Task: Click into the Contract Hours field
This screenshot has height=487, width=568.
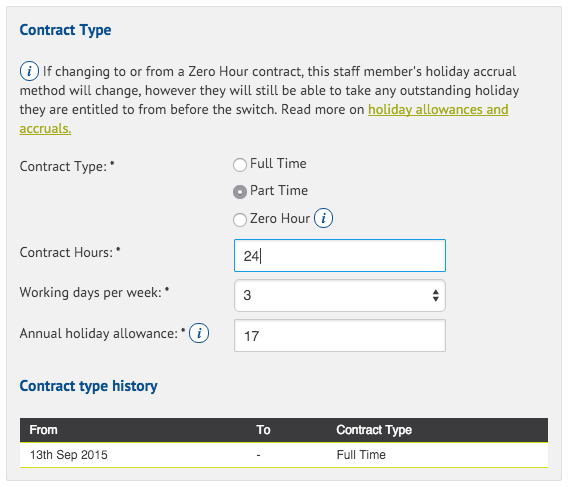Action: [340, 255]
